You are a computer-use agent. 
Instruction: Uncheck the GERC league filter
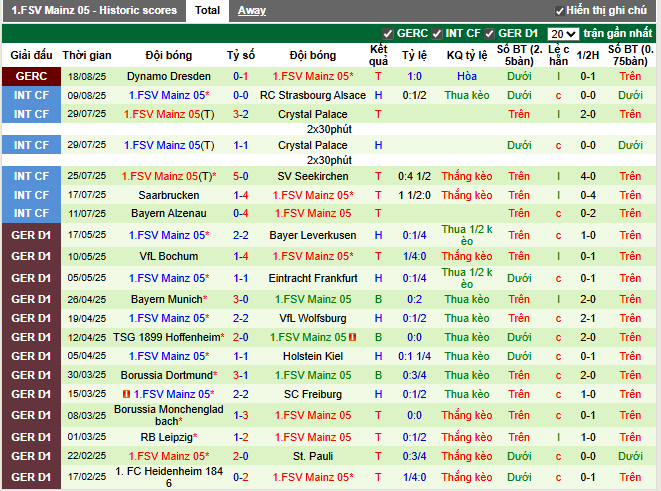tap(387, 34)
